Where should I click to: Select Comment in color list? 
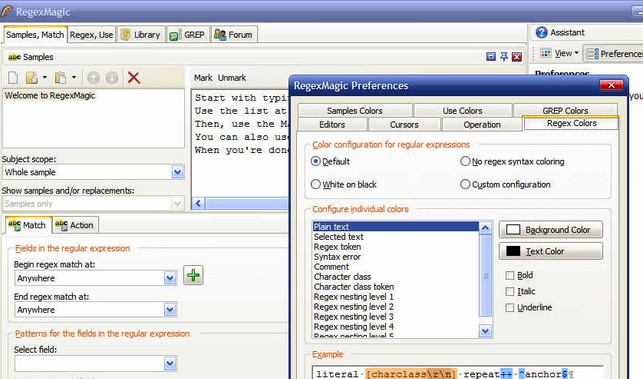pyautogui.click(x=395, y=267)
